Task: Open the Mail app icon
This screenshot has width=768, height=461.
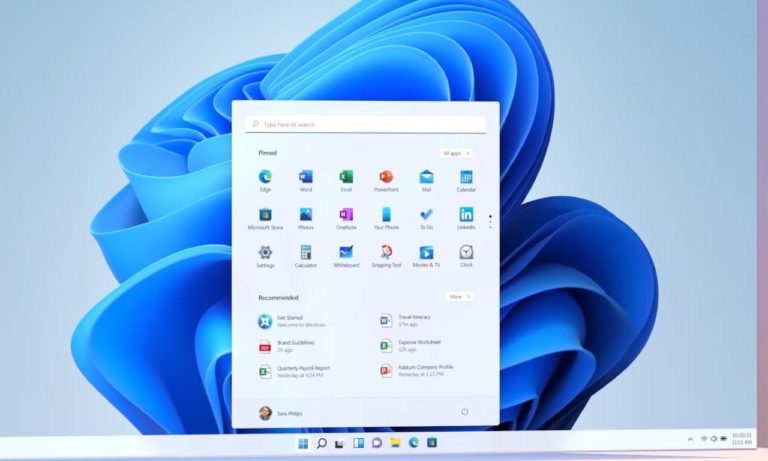Action: click(x=426, y=181)
